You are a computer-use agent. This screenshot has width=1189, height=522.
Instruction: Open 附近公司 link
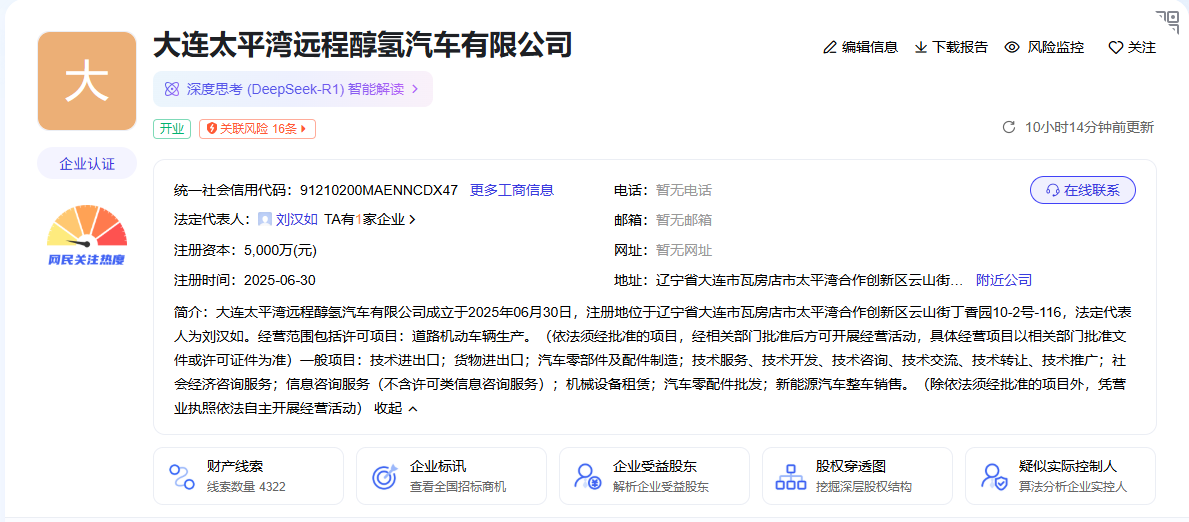pyautogui.click(x=1004, y=280)
